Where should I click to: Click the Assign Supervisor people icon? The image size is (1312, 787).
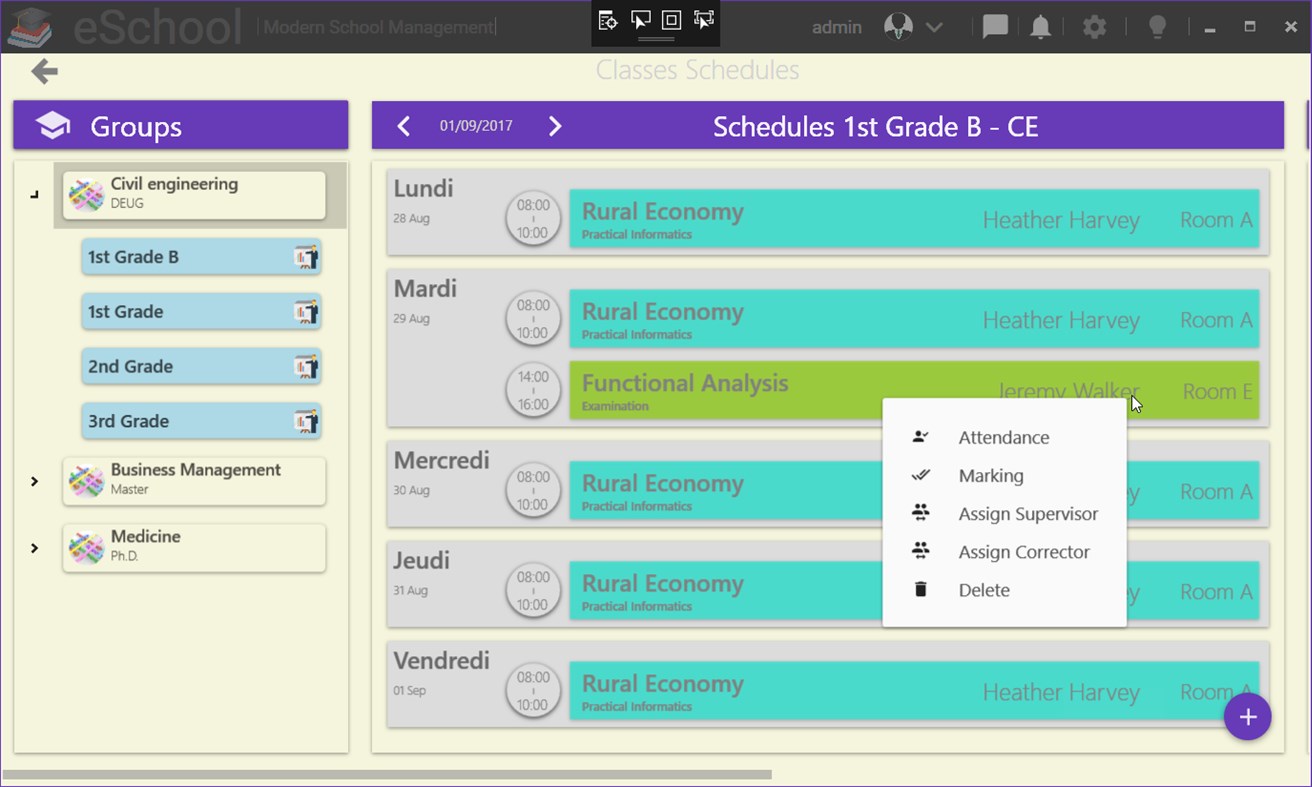coord(920,513)
